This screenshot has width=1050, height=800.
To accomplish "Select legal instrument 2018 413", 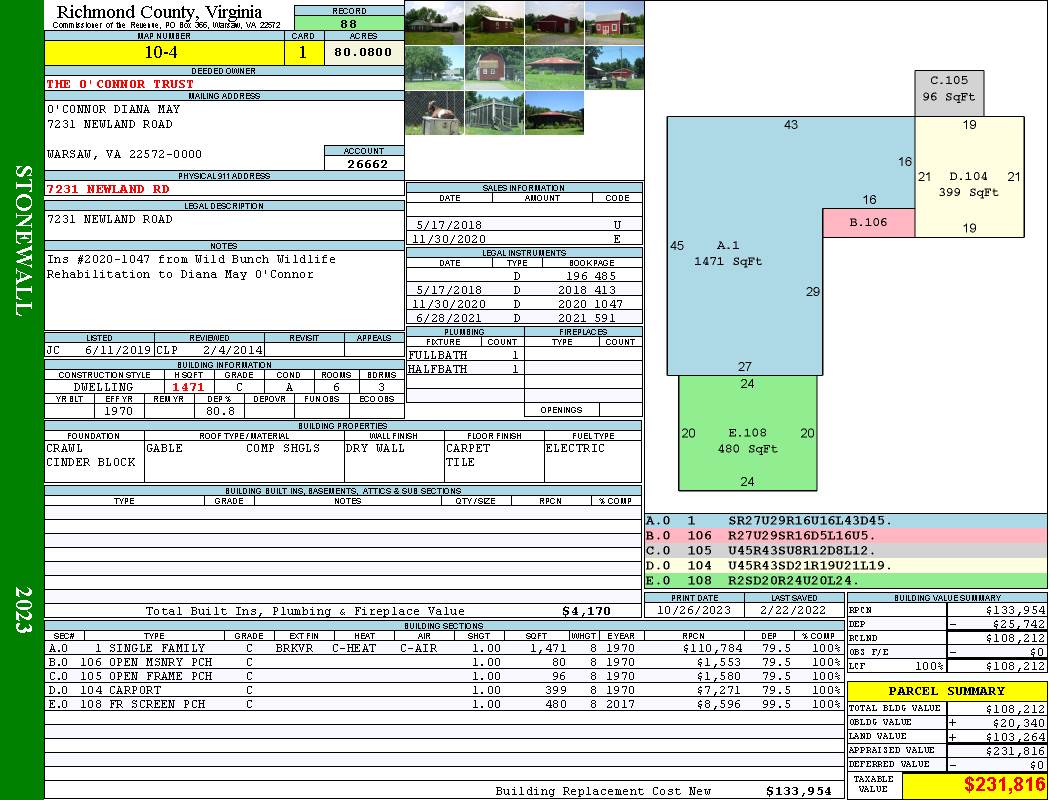I will click(x=587, y=290).
